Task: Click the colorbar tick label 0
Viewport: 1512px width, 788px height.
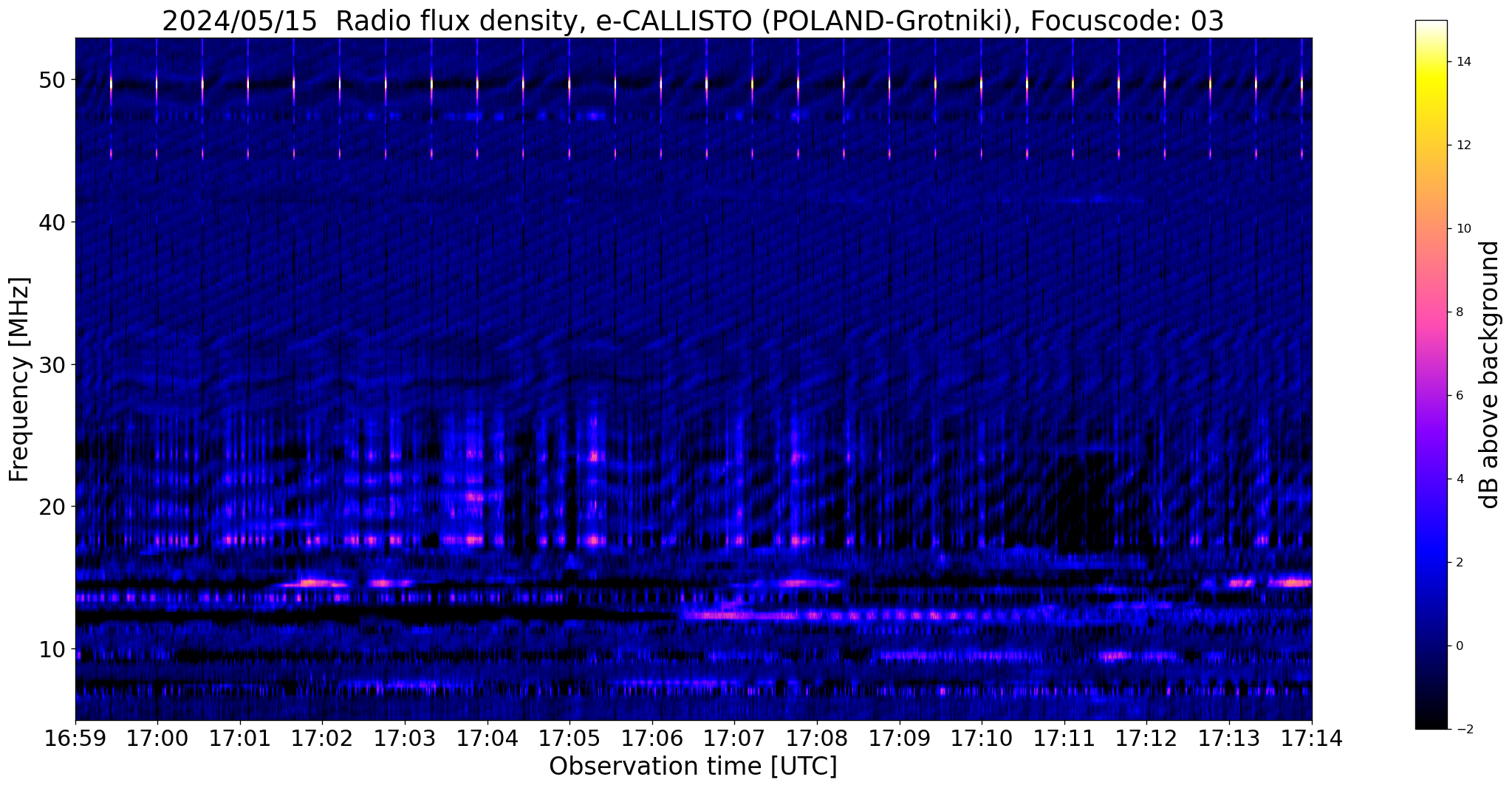Action: (1459, 646)
